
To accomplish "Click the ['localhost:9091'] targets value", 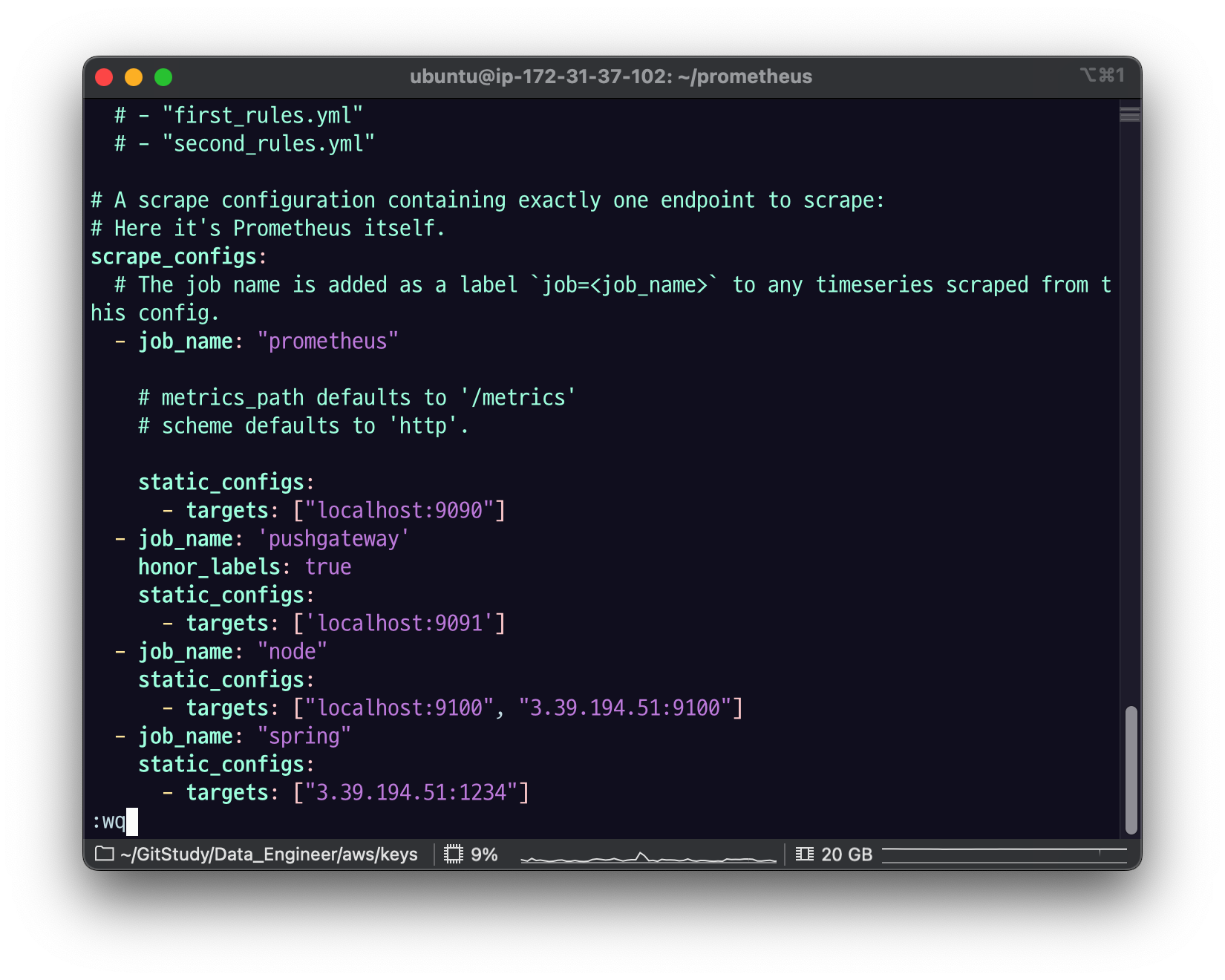I will click(x=399, y=624).
